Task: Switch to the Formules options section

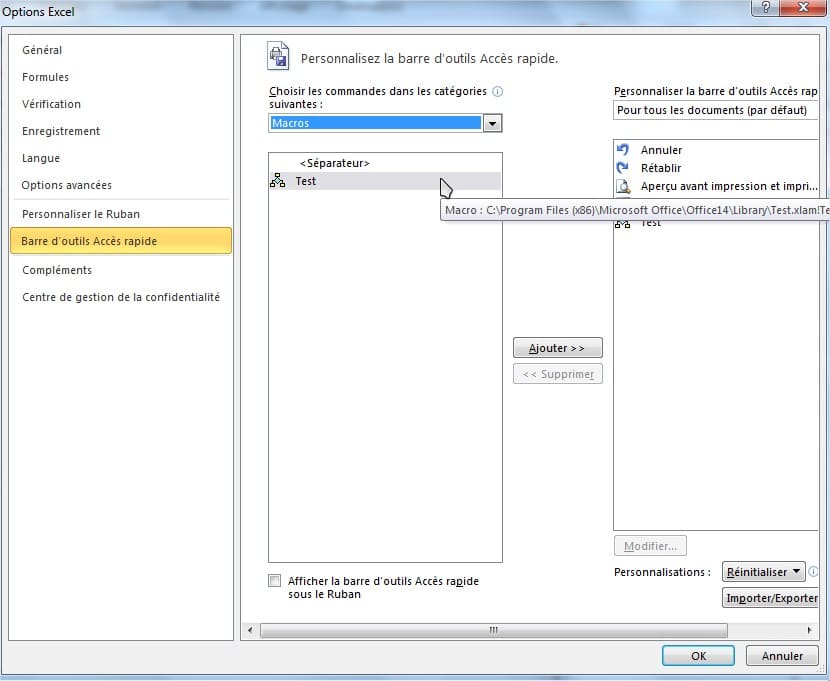Action: click(45, 77)
